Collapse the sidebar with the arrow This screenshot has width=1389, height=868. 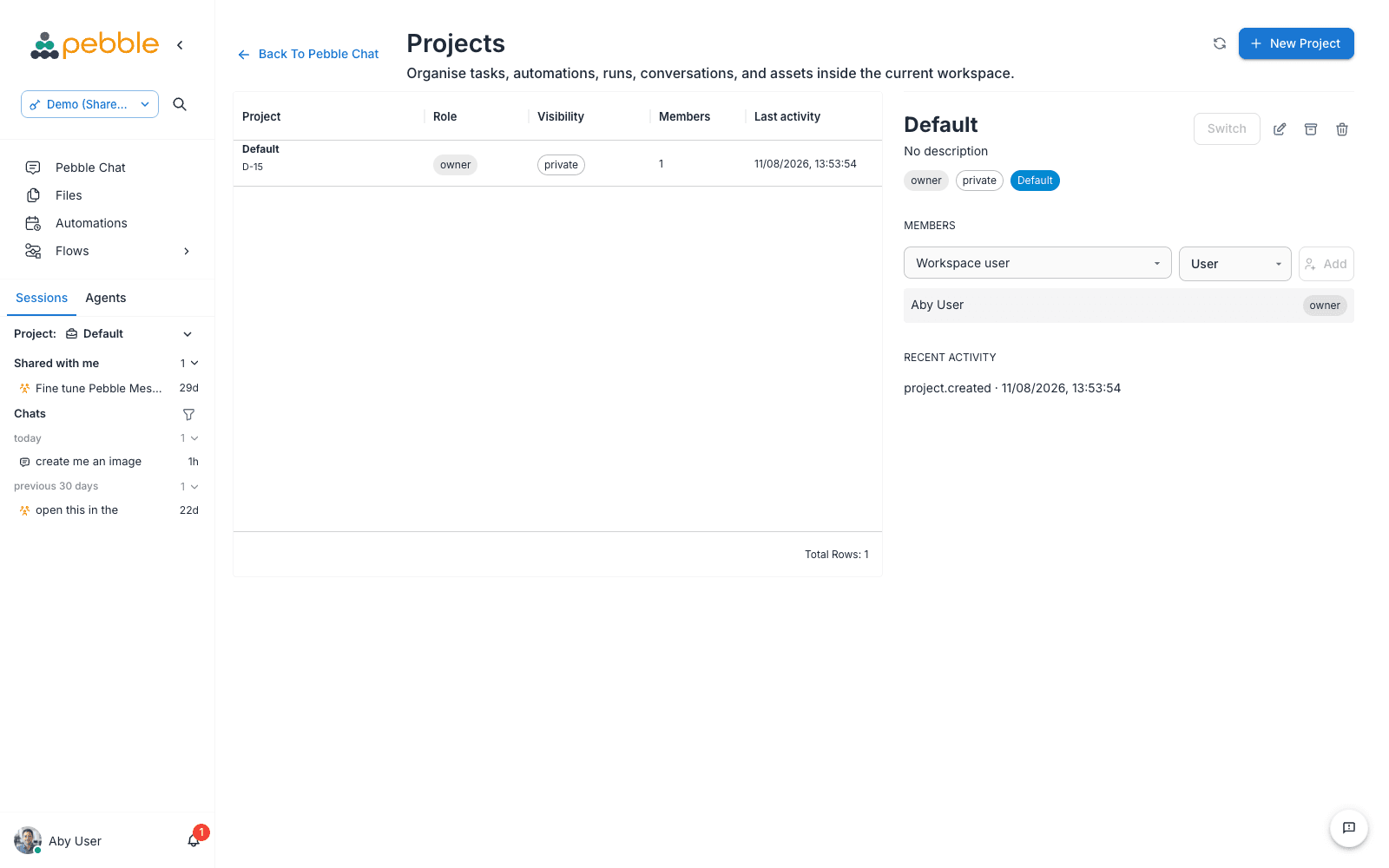tap(180, 45)
